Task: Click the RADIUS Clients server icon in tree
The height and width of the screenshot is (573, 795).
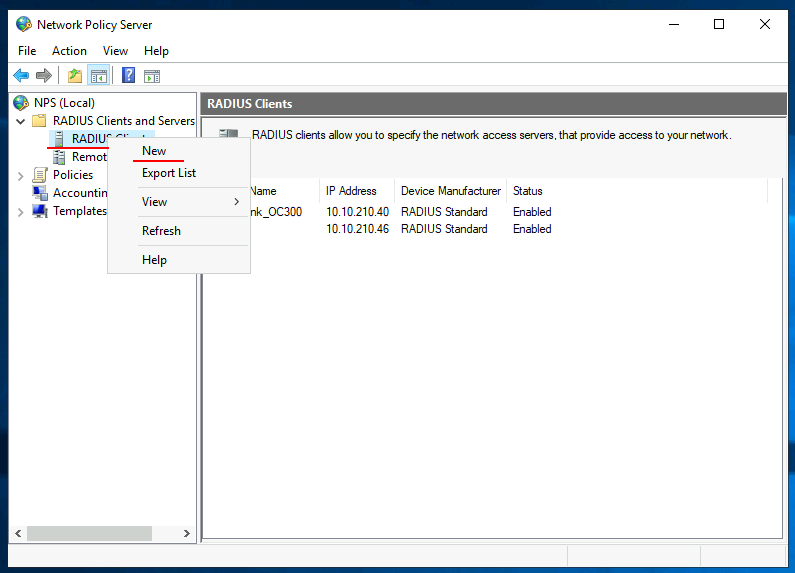Action: click(59, 138)
